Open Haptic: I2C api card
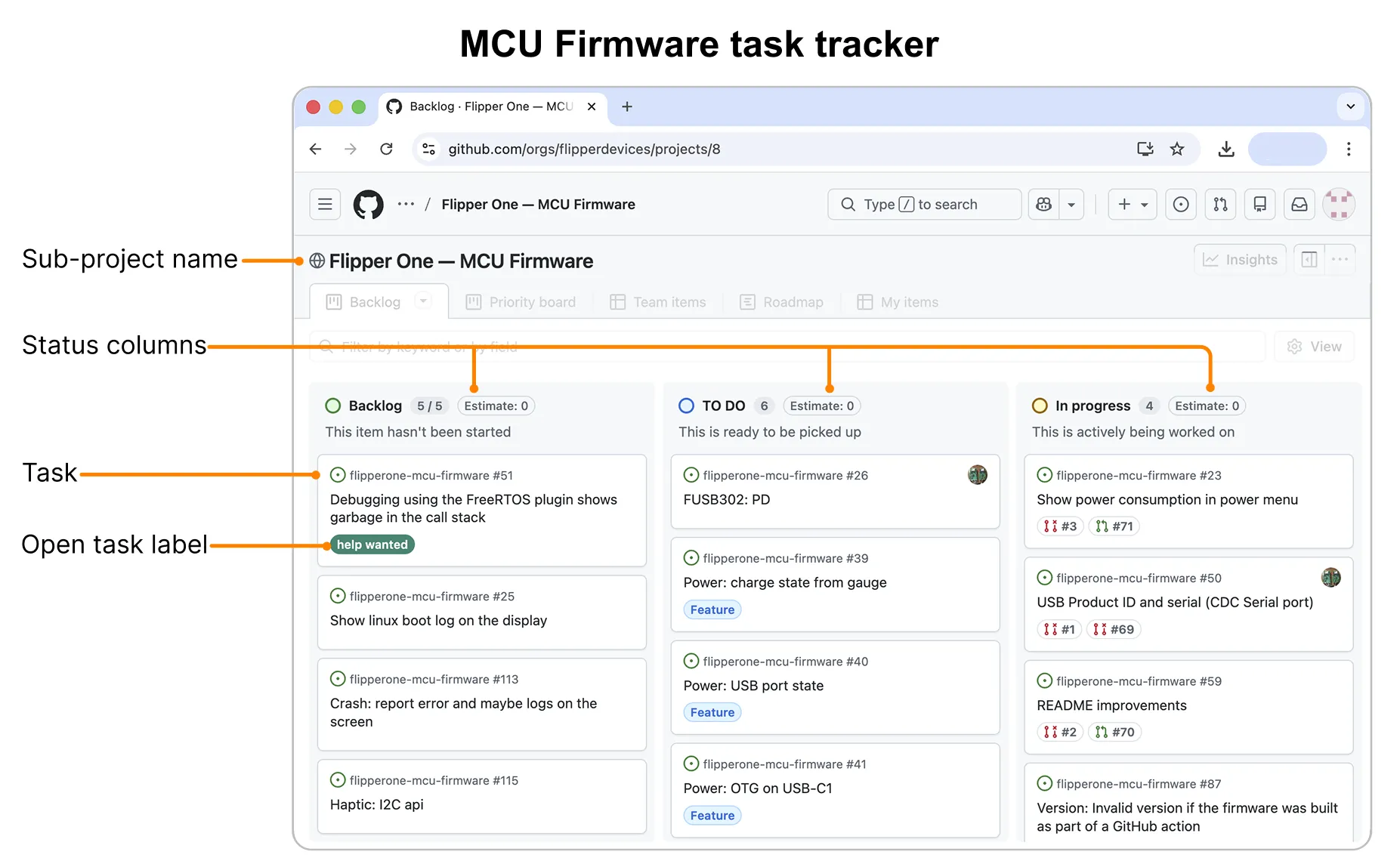 [x=482, y=797]
